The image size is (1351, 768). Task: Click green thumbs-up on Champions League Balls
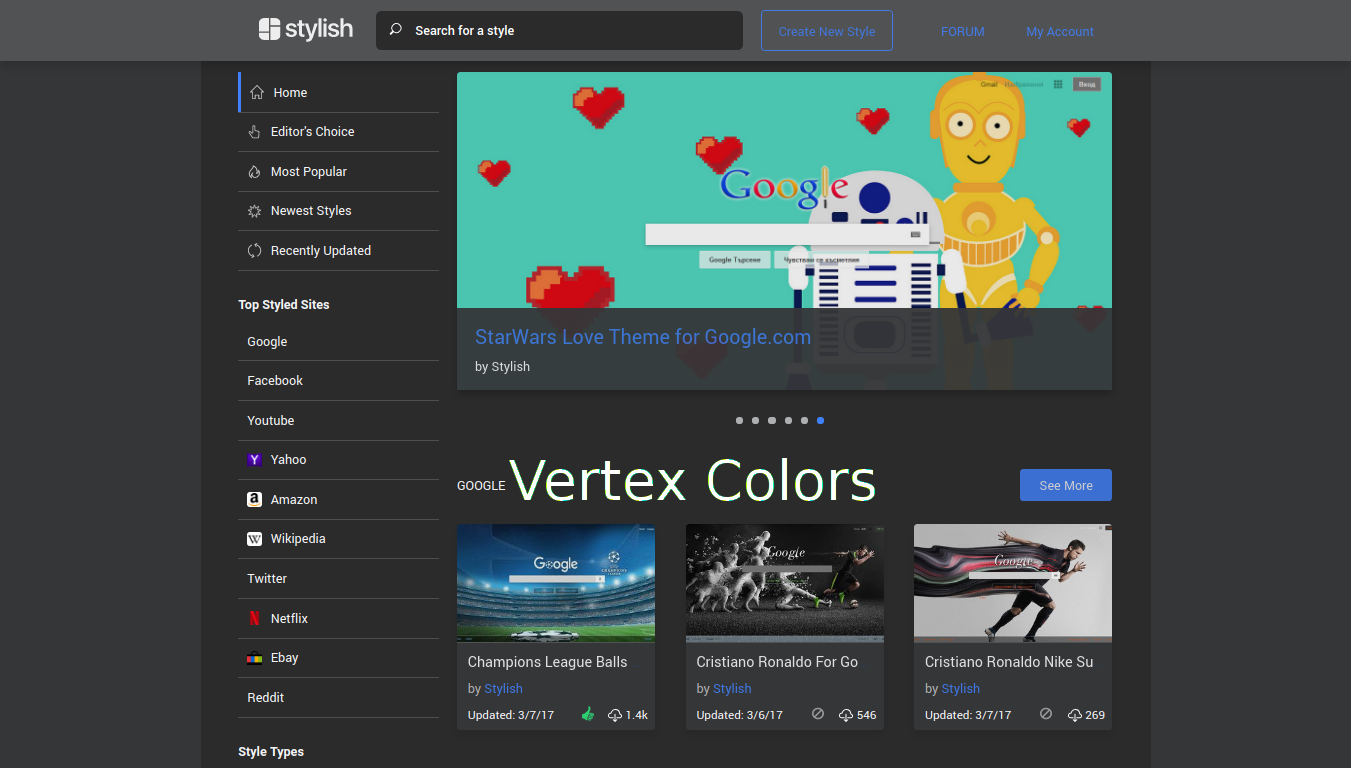(588, 714)
